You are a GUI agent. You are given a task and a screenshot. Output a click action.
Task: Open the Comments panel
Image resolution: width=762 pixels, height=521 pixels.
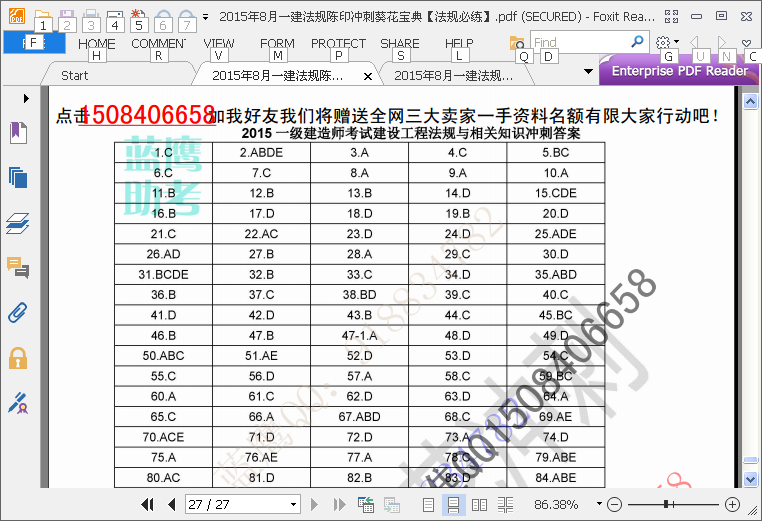click(x=18, y=267)
